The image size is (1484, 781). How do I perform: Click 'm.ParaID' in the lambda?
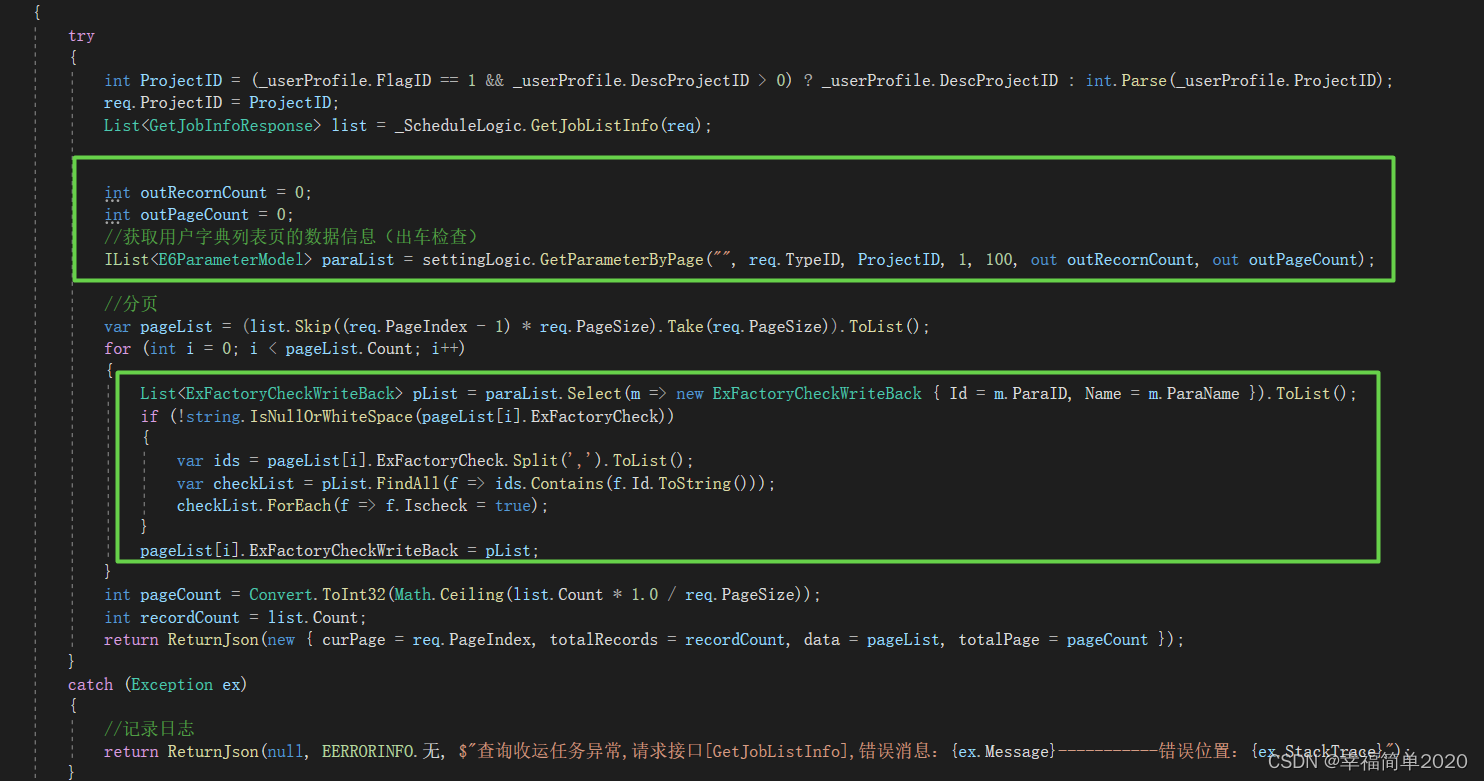click(x=1029, y=394)
